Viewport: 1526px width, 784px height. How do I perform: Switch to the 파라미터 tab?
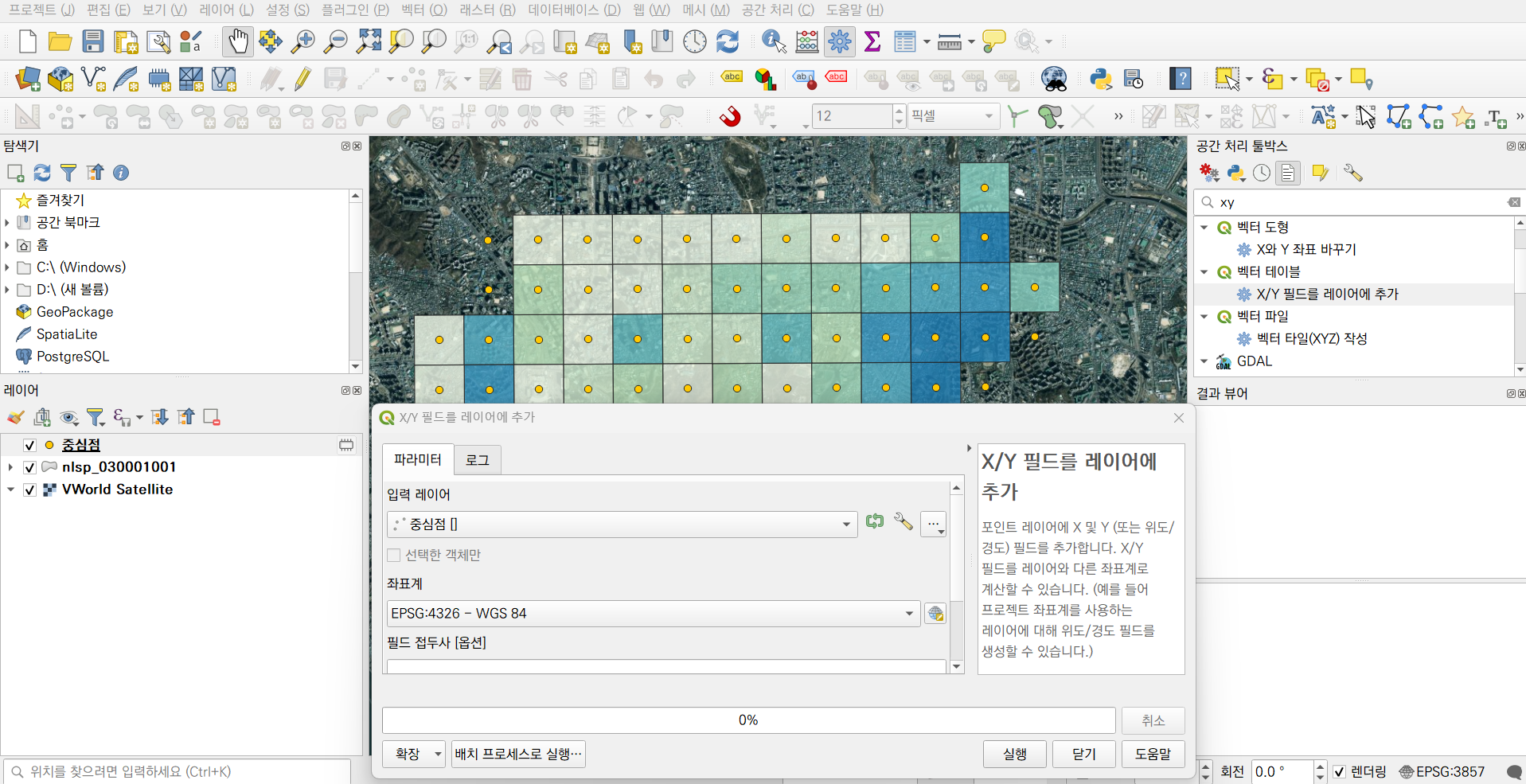pos(418,459)
